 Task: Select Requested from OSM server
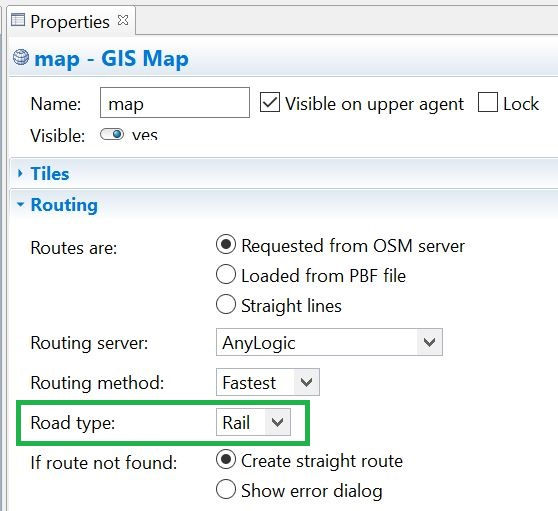point(226,244)
